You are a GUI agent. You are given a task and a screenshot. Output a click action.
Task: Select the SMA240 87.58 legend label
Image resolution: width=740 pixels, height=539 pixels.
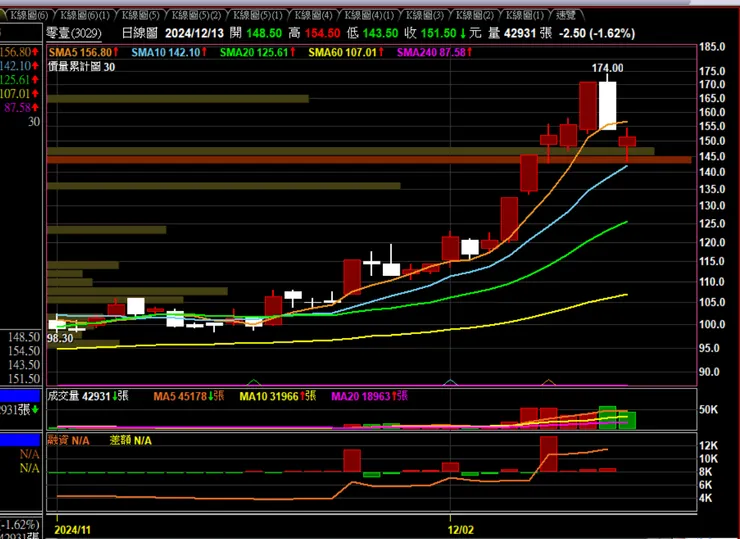[x=434, y=52]
